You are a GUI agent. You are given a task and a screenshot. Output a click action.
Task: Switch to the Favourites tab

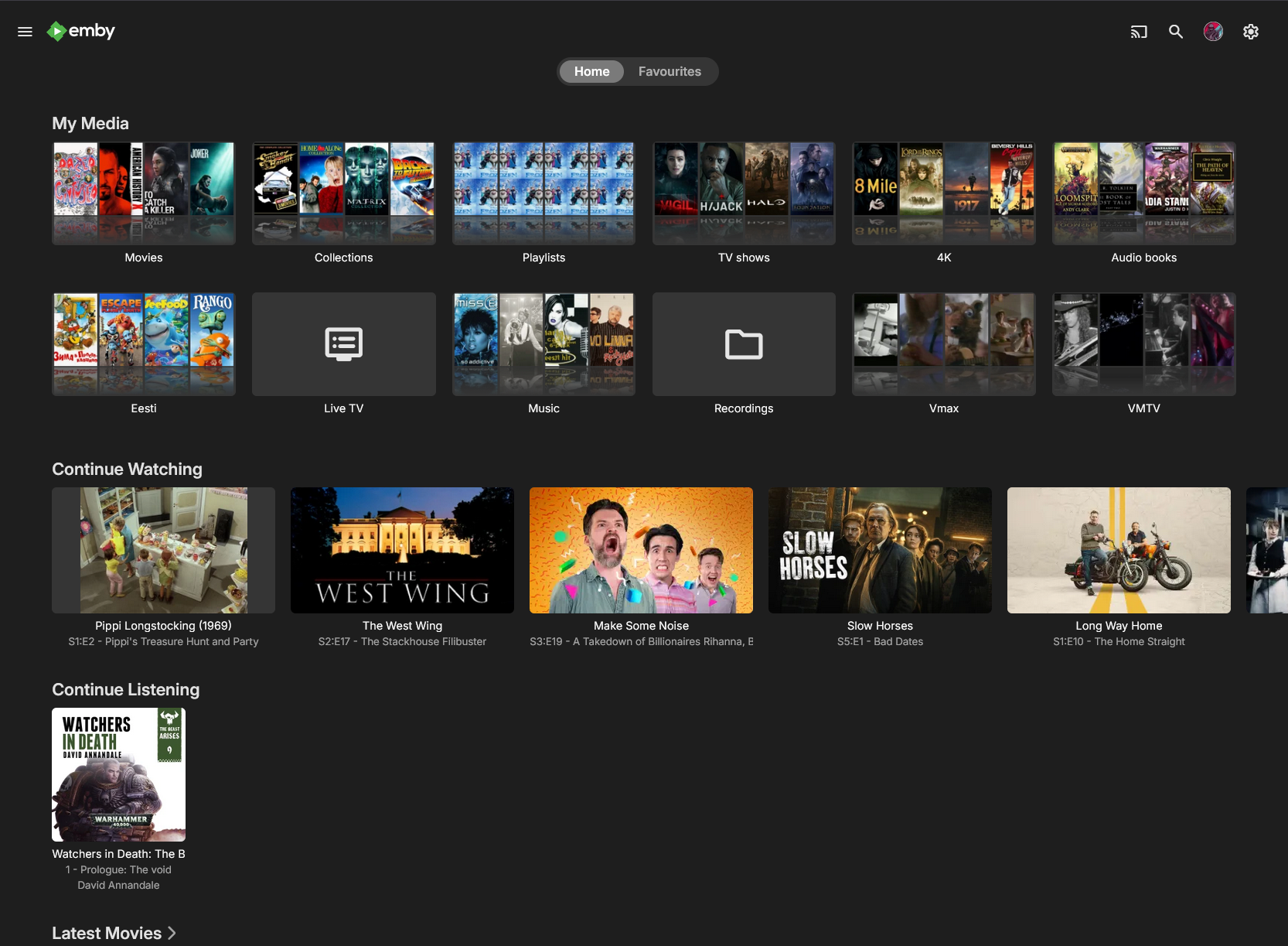coord(670,71)
